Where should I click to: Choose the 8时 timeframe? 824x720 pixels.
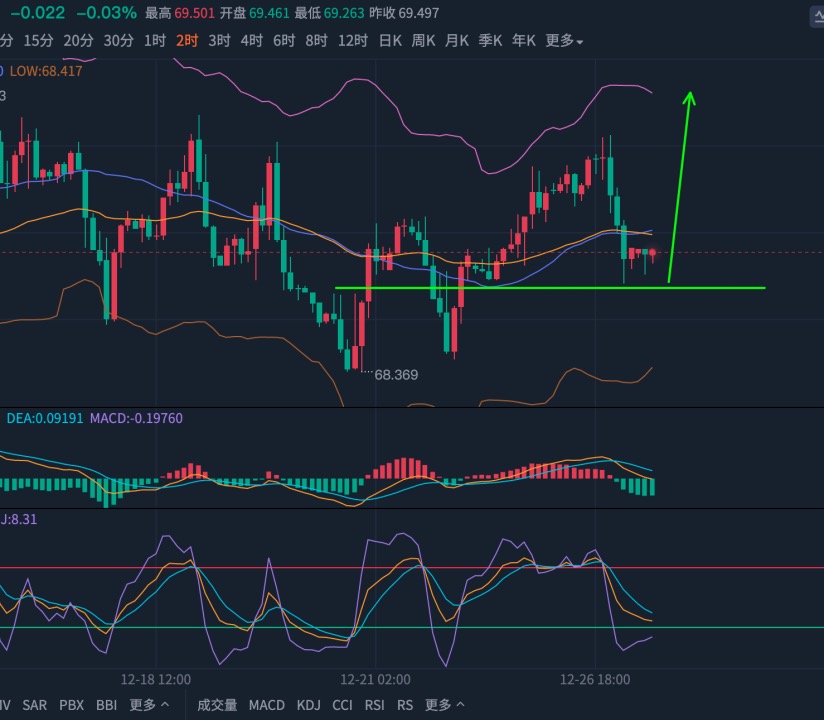(x=316, y=40)
